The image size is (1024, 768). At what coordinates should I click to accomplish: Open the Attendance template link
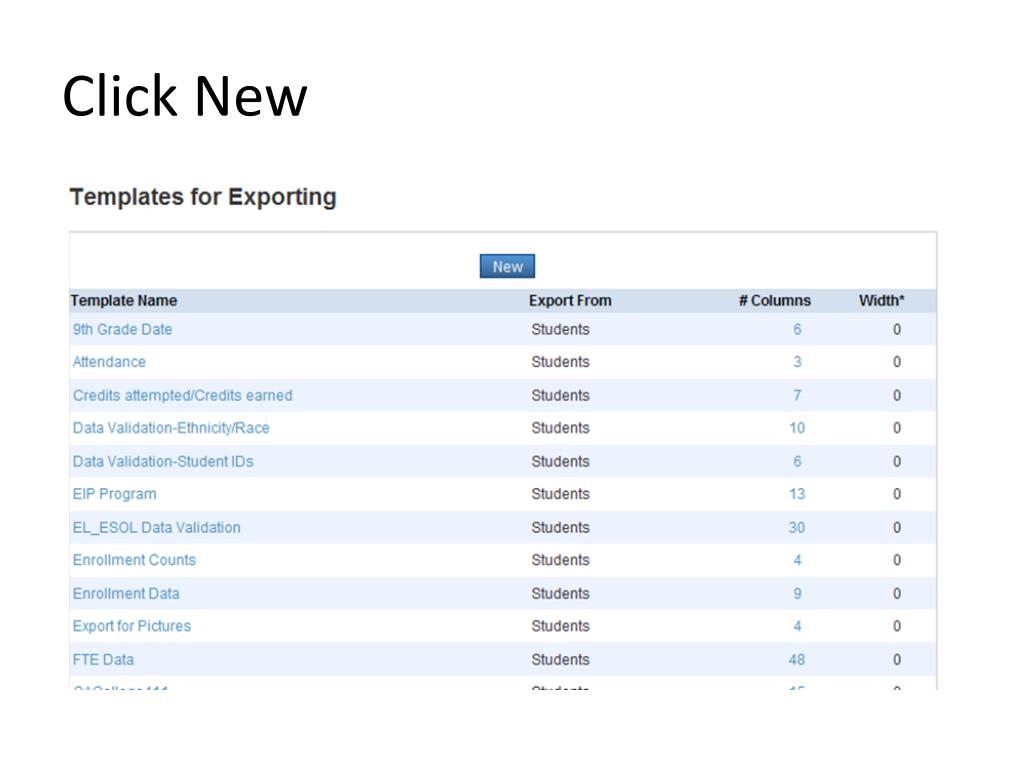pos(109,362)
